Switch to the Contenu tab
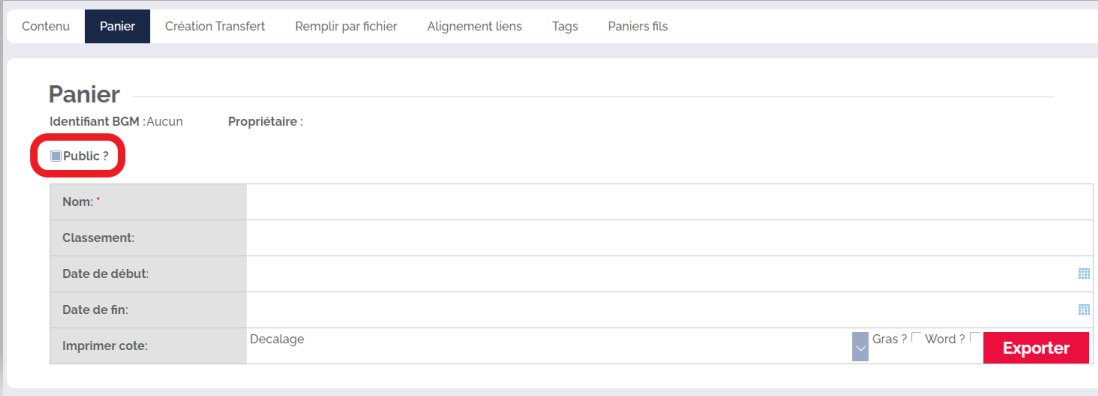Screen dimensions: 1098x396 click(46, 27)
